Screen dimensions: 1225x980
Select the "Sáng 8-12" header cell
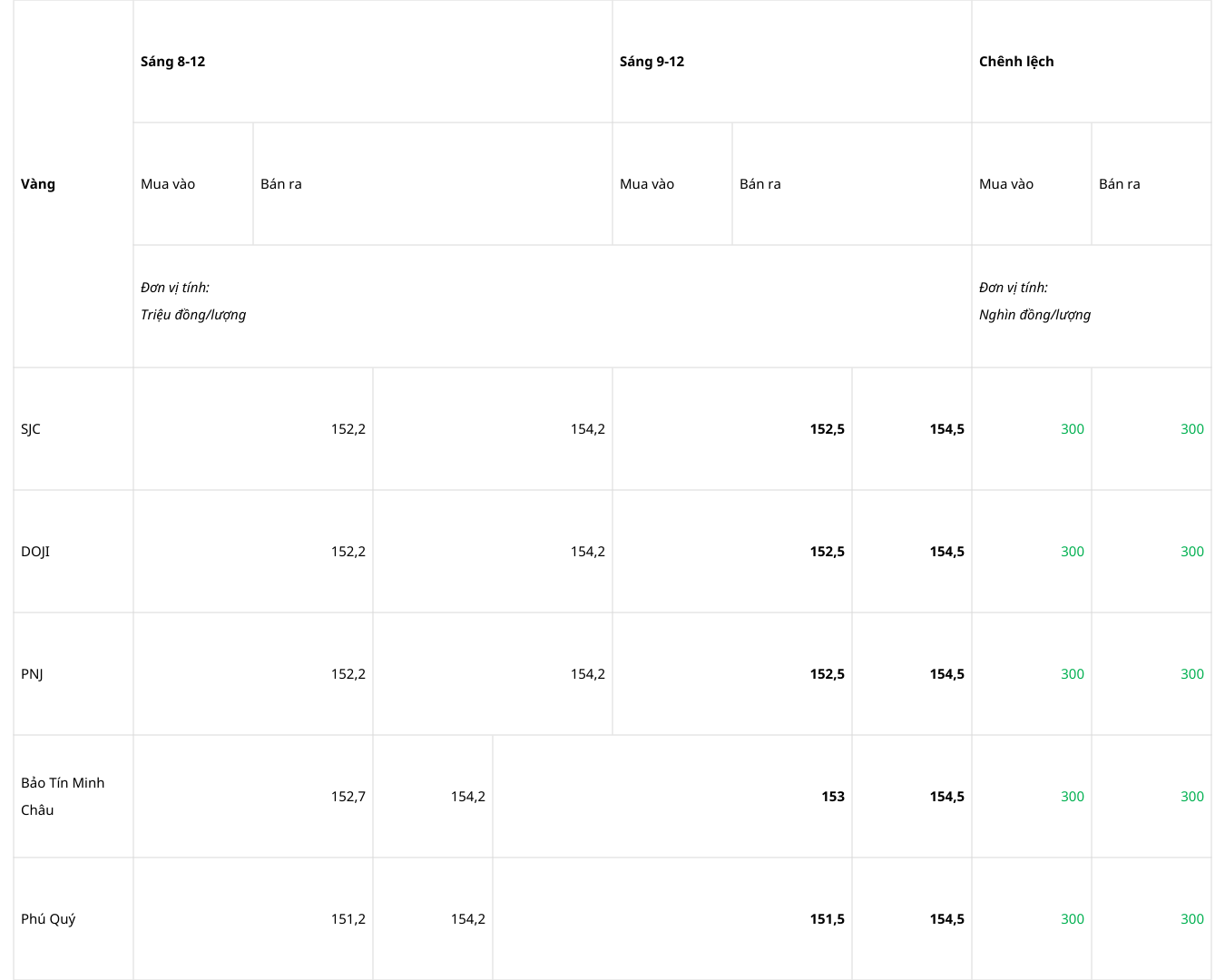pyautogui.click(x=173, y=62)
